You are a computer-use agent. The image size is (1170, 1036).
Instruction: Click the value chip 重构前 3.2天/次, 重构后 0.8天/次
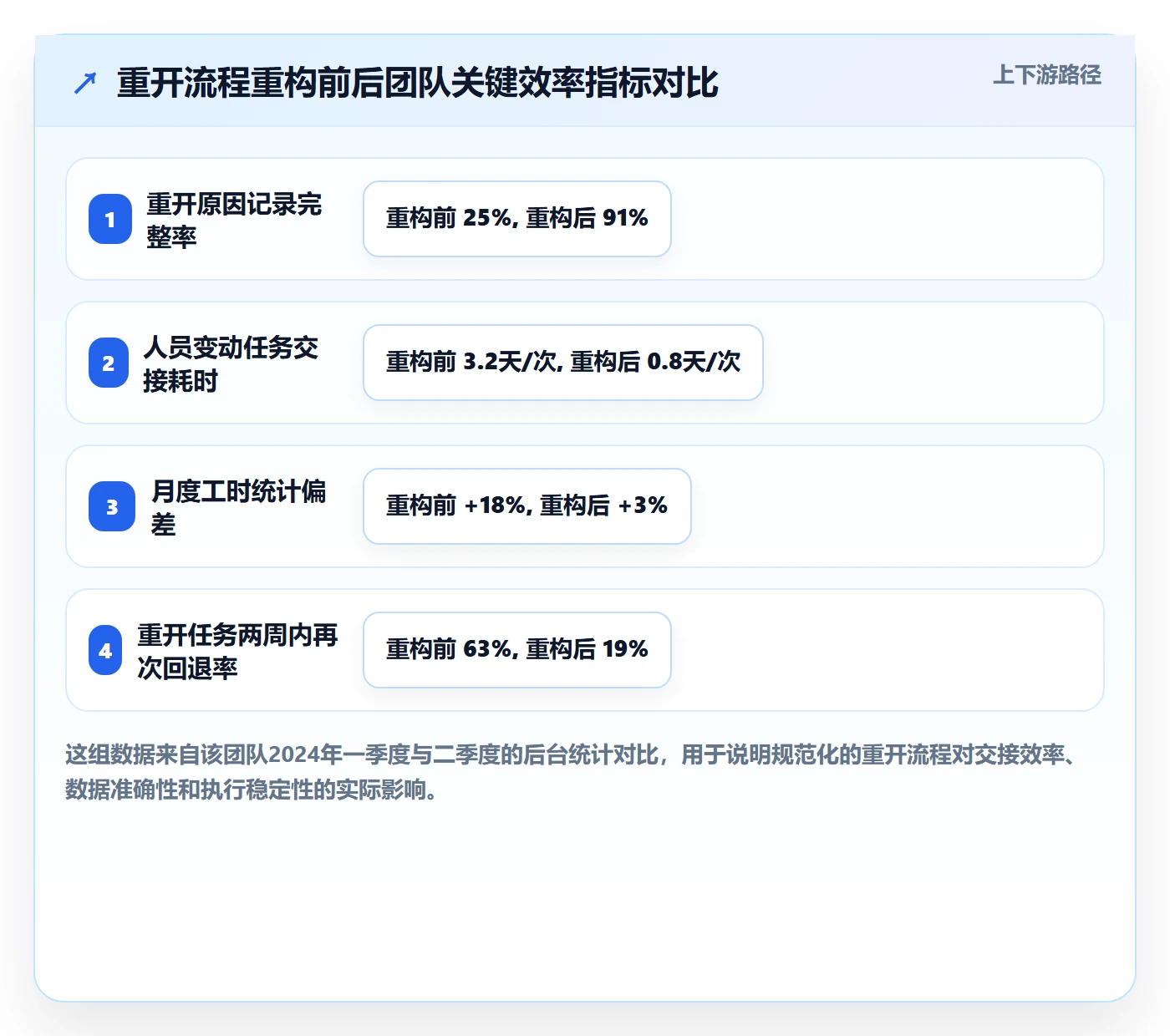tap(563, 363)
